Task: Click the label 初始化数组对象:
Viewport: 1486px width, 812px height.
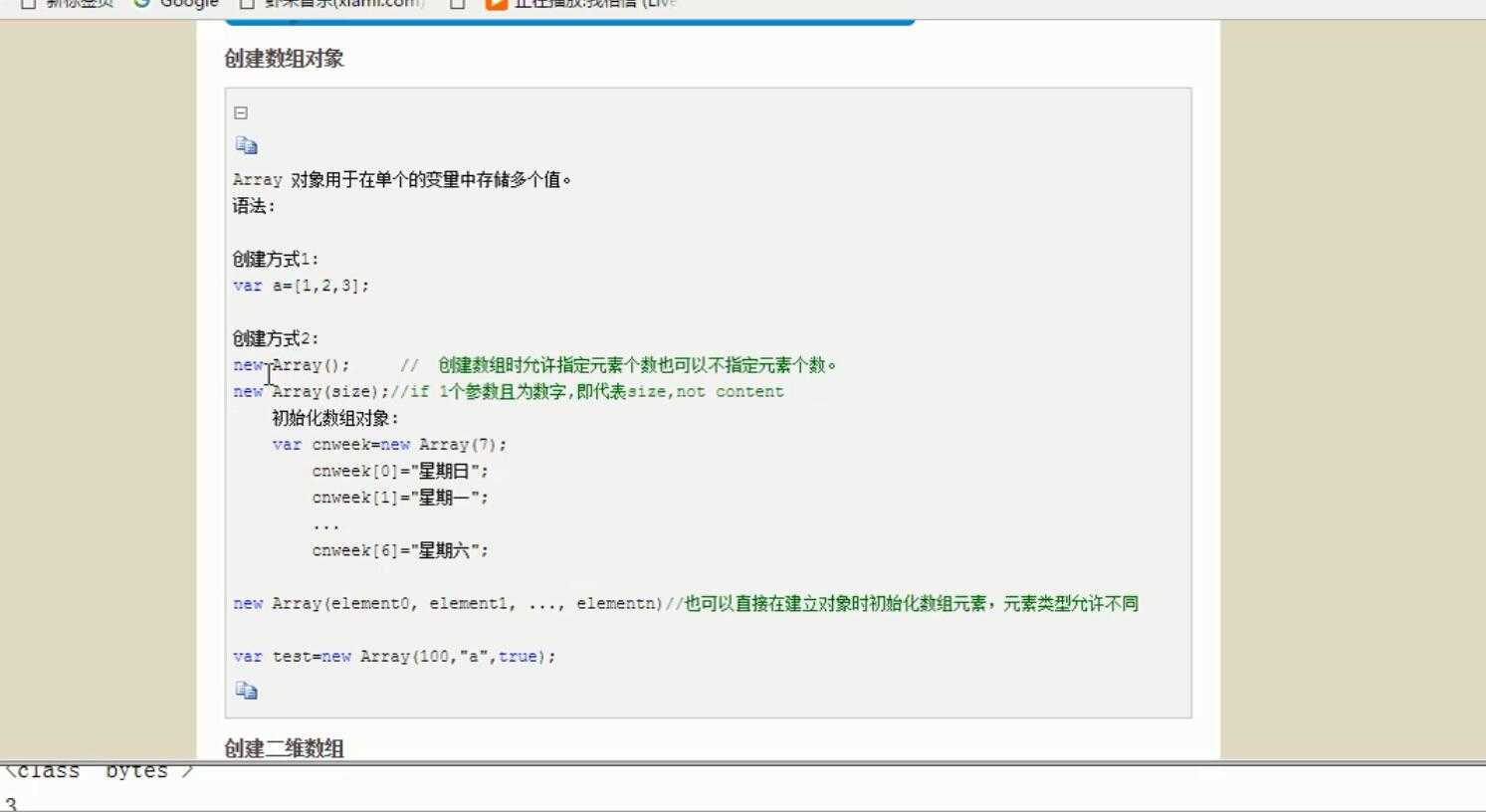Action: click(335, 418)
